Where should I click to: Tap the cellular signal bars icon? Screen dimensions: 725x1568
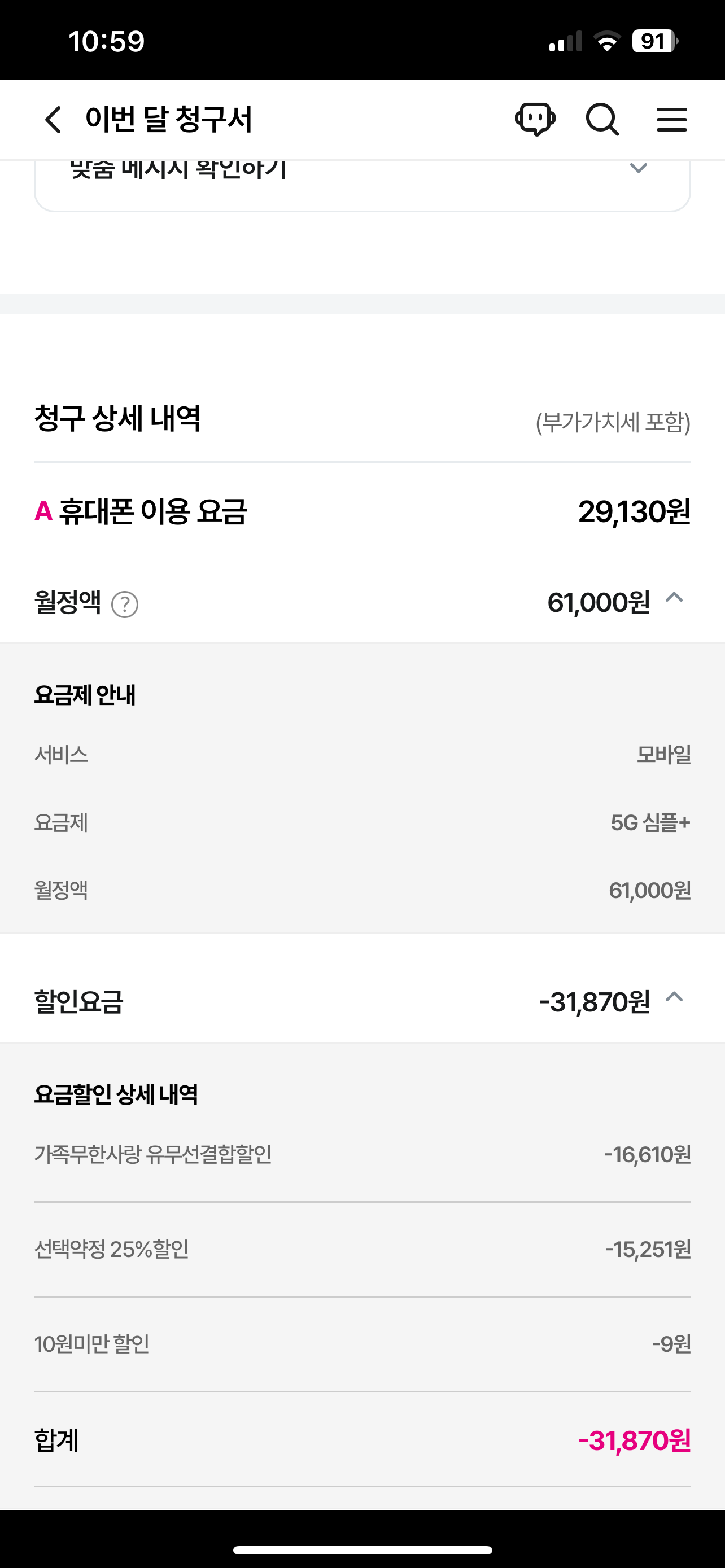click(x=566, y=41)
